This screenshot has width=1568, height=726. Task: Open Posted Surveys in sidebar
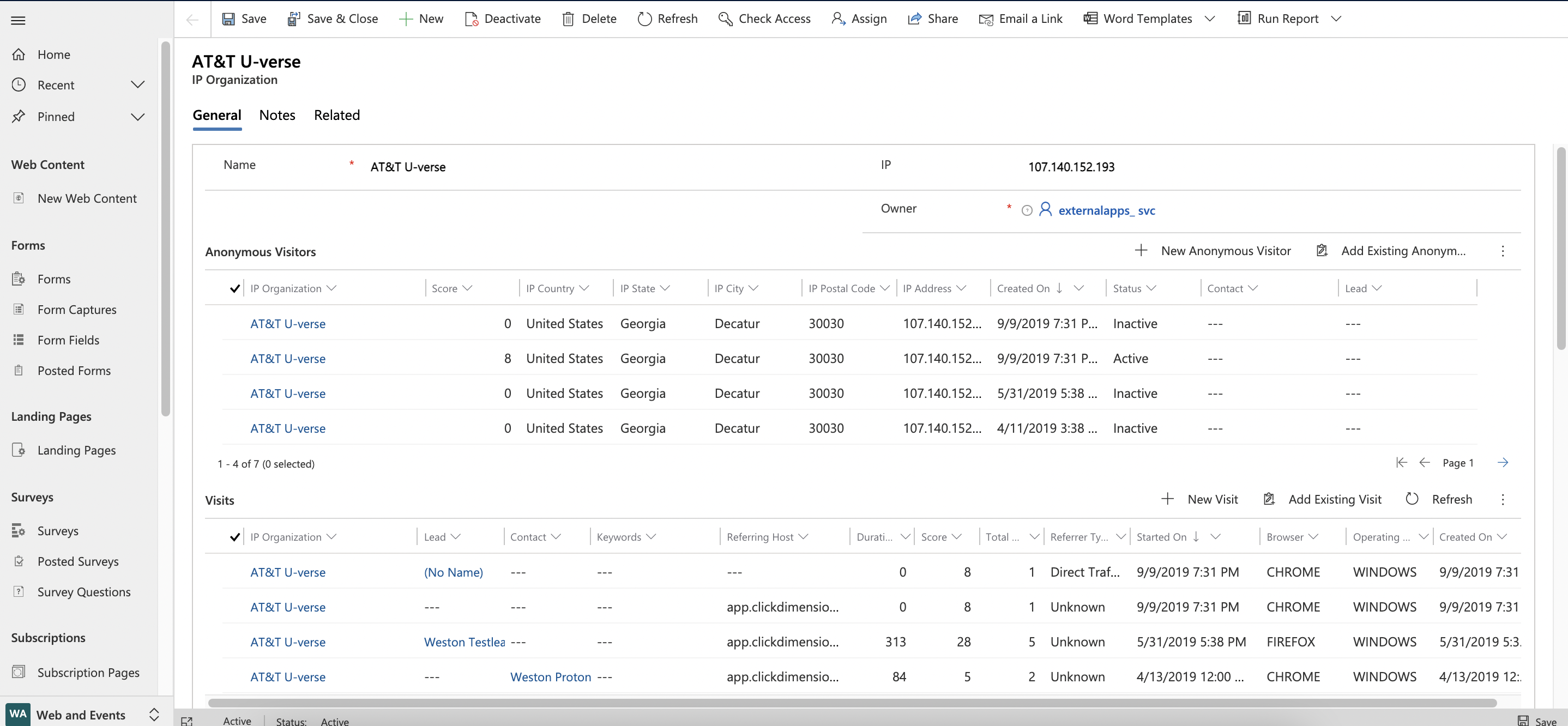pyautogui.click(x=78, y=561)
